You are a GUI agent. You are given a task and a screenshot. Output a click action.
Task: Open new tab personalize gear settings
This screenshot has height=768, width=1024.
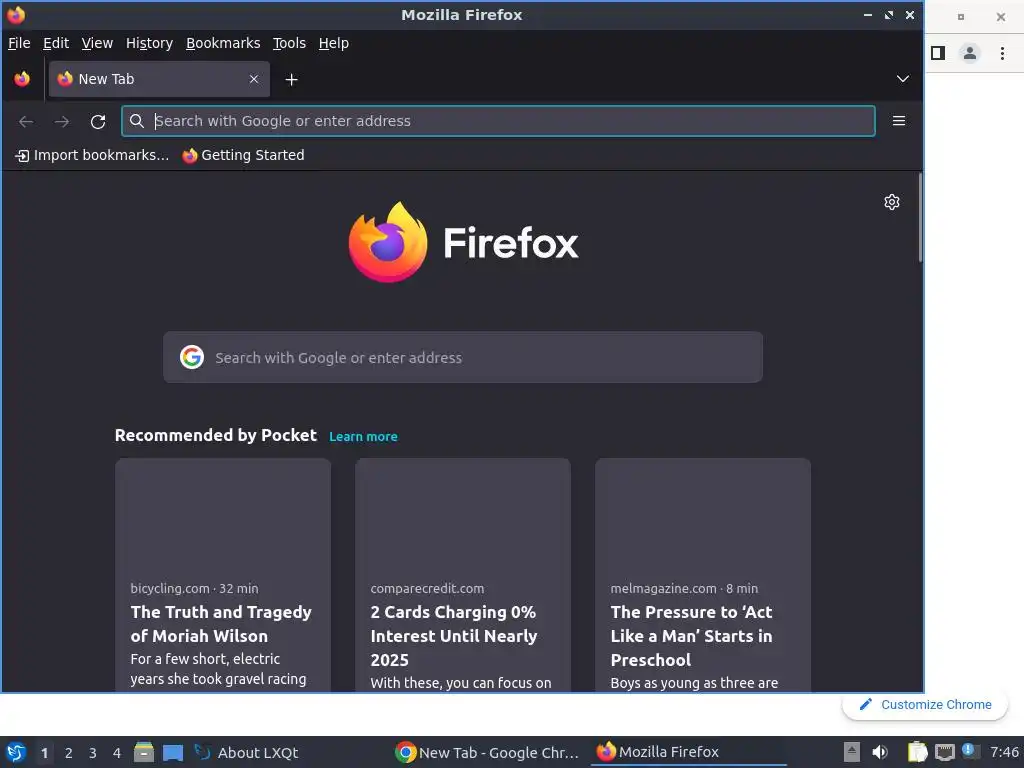pos(891,202)
